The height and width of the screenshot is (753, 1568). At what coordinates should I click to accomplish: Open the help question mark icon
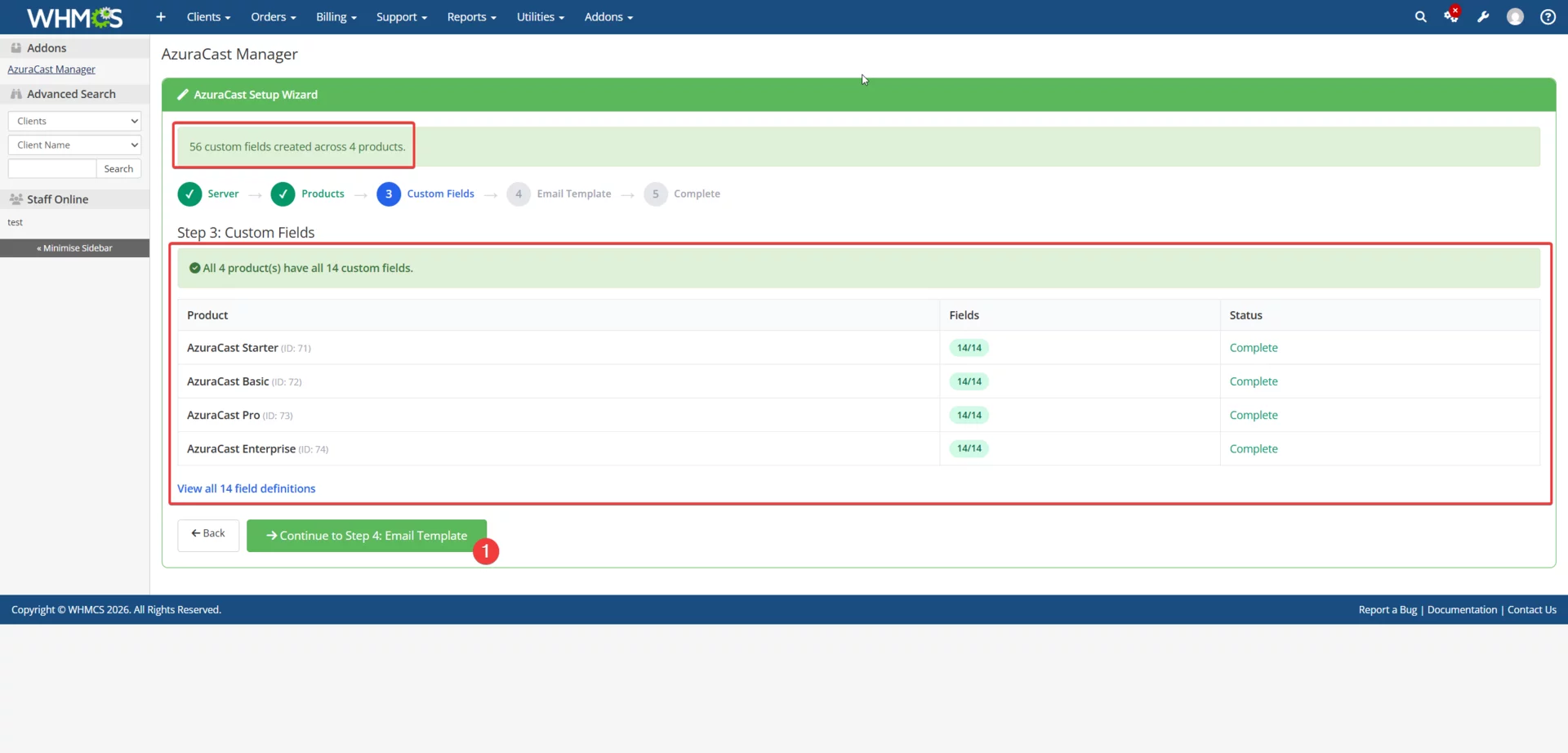click(1548, 16)
